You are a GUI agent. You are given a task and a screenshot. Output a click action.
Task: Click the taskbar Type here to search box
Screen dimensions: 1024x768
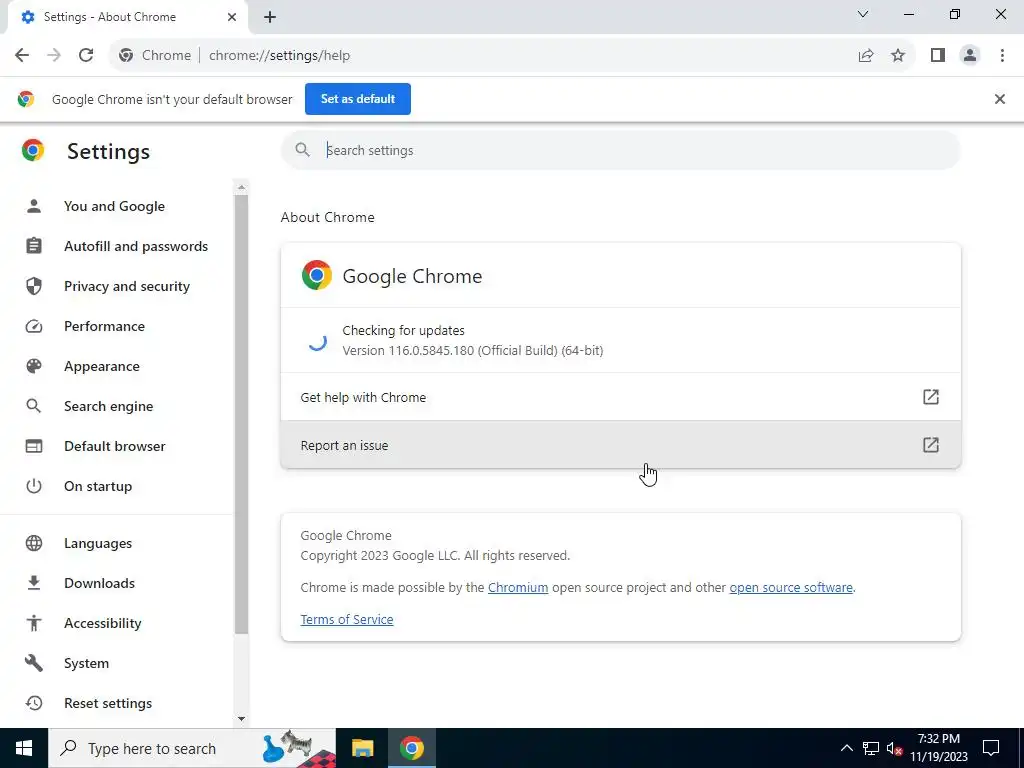[x=192, y=748]
